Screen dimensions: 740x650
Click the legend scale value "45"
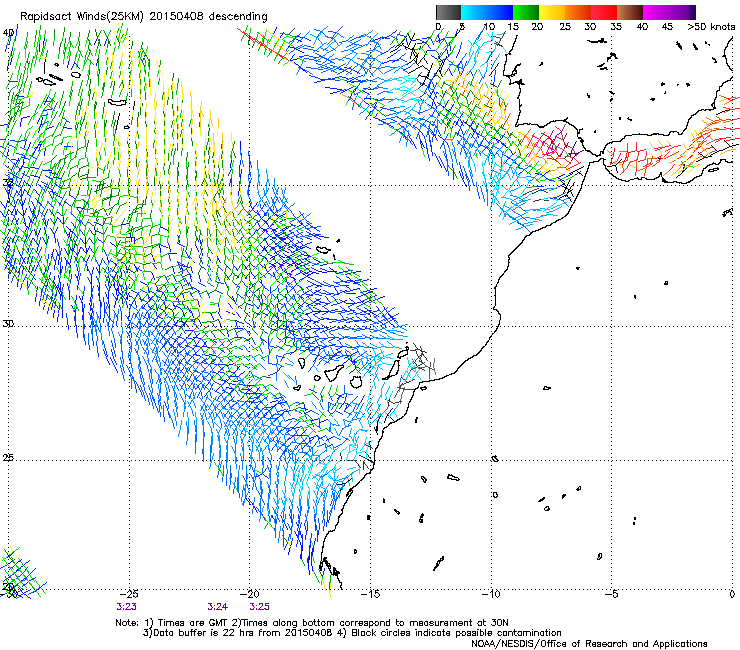tap(667, 27)
